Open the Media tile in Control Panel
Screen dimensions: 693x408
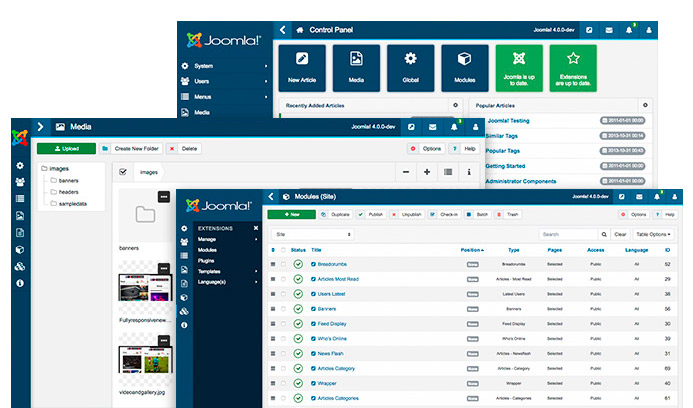356,68
